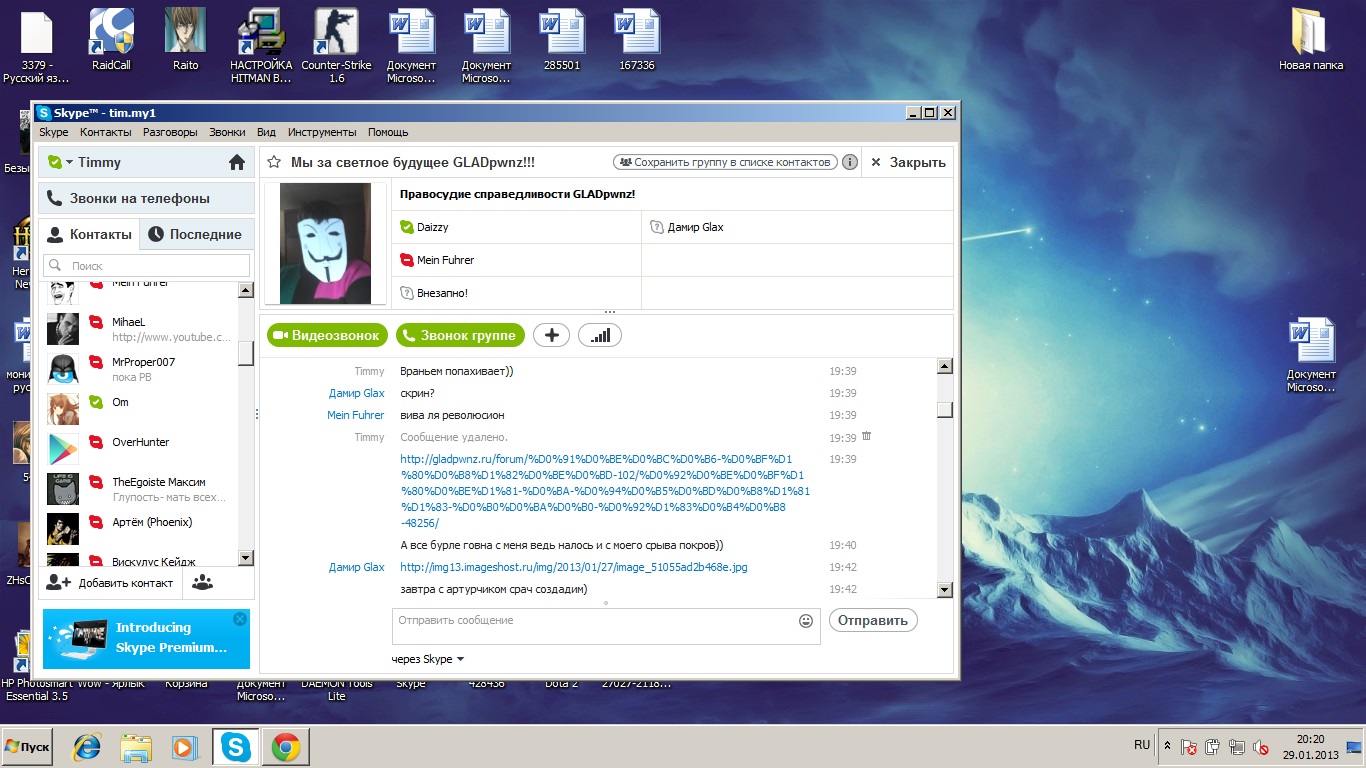Click the Skype home icon
This screenshot has width=1366, height=768.
pyautogui.click(x=237, y=162)
